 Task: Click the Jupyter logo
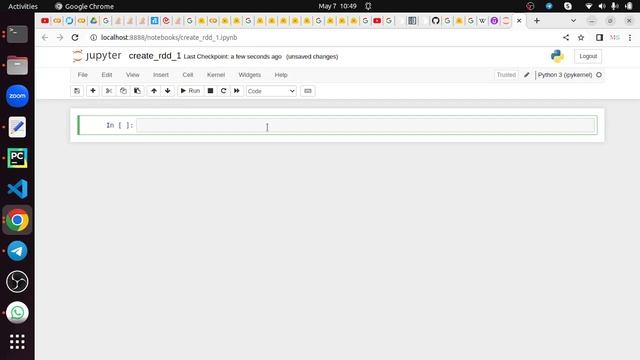click(x=97, y=56)
